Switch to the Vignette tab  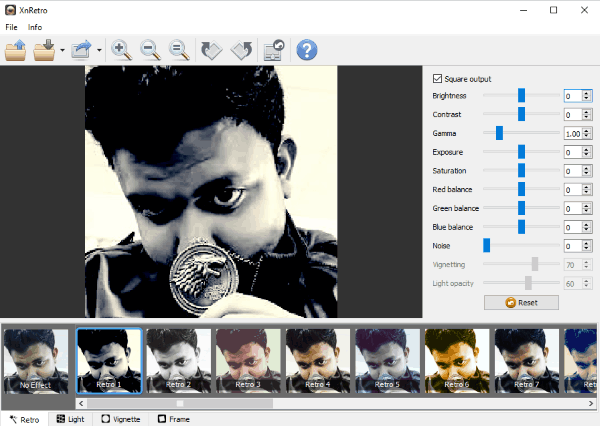(120, 419)
